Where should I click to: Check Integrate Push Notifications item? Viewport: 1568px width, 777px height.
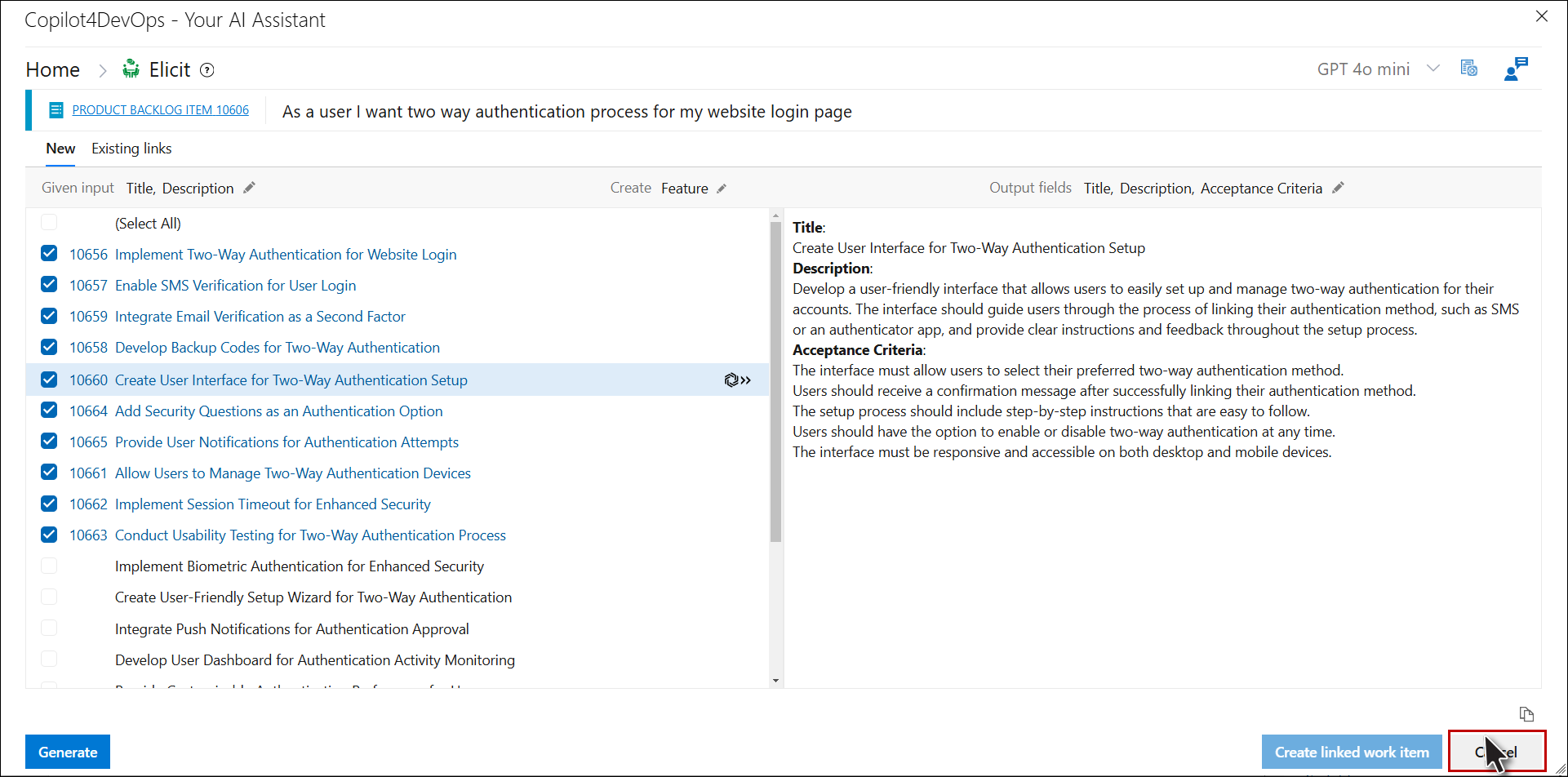[49, 628]
